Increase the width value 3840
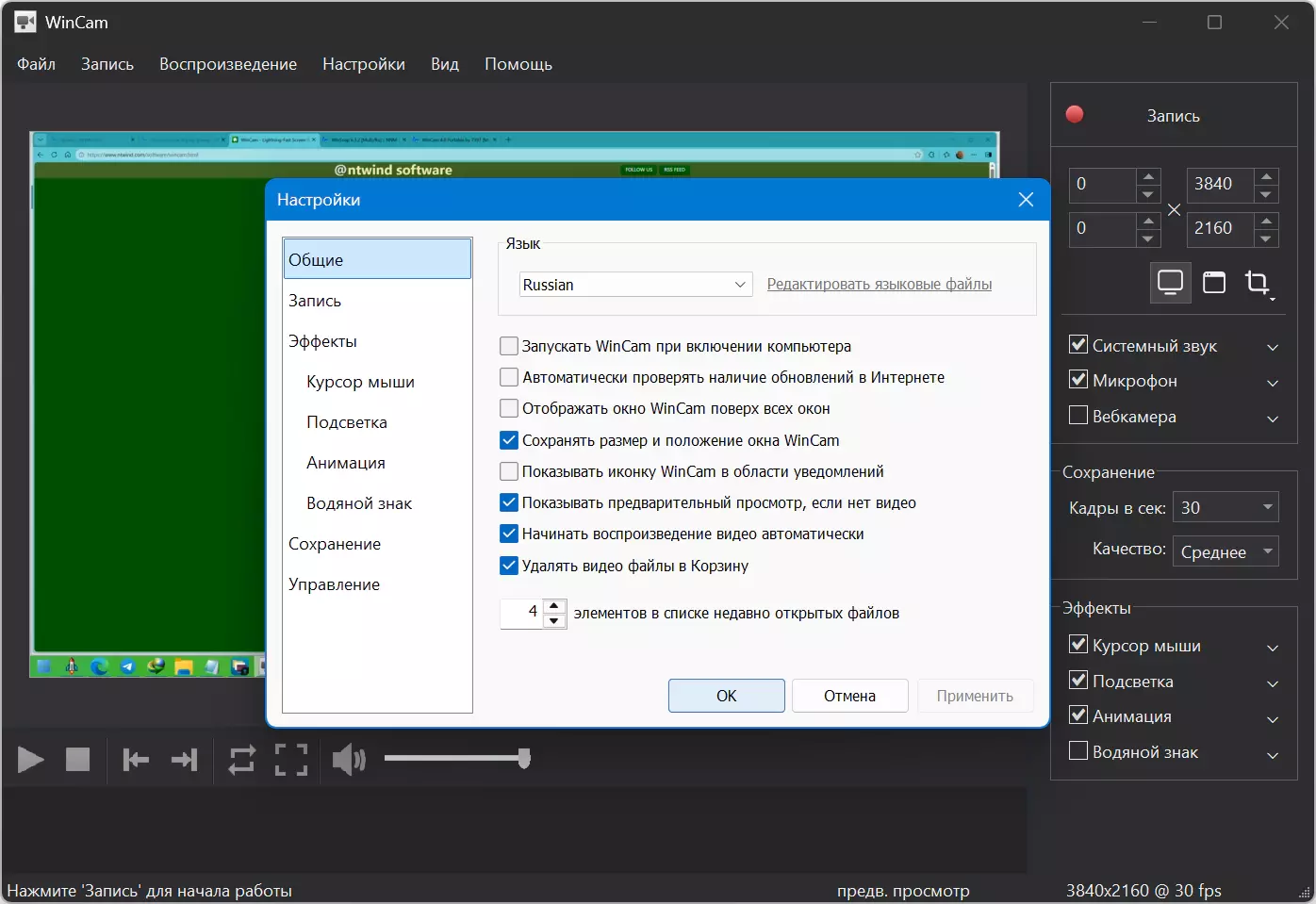Screen dimensions: 1316x904 (1267, 176)
